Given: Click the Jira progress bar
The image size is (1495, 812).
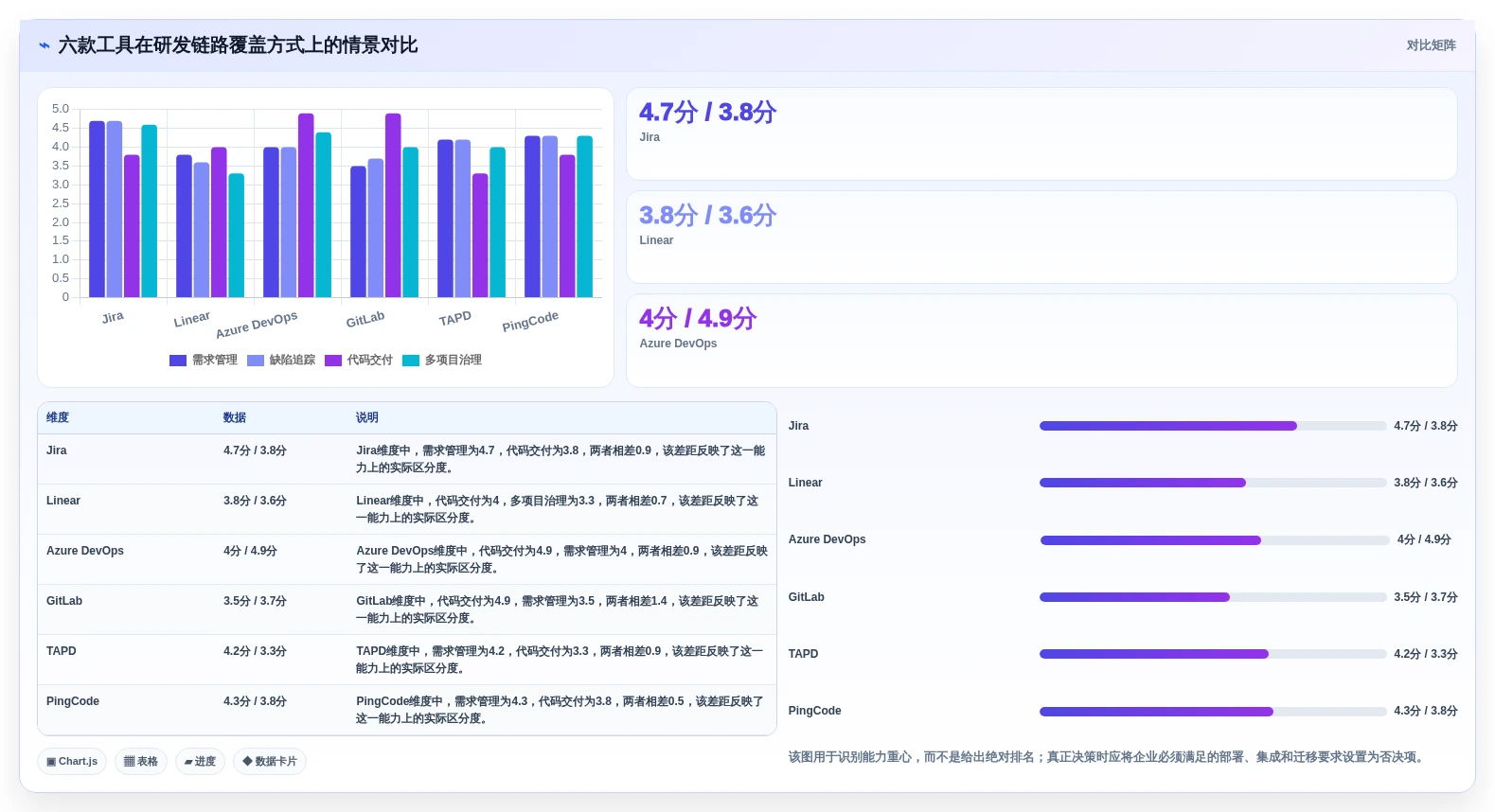Looking at the screenshot, I should (1213, 426).
